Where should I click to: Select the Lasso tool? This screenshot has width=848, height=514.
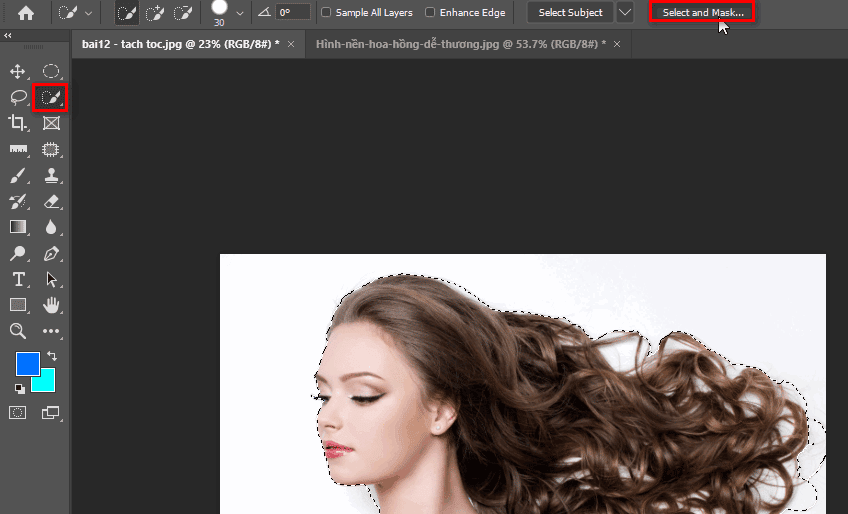coord(18,97)
